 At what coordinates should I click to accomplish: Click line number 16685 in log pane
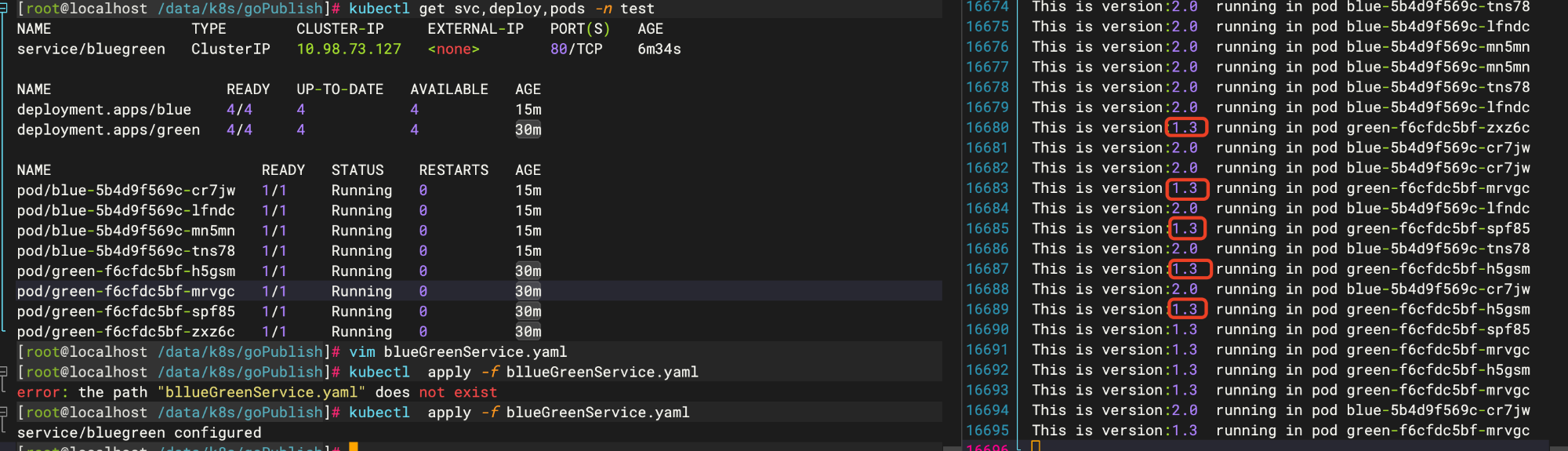(x=987, y=229)
